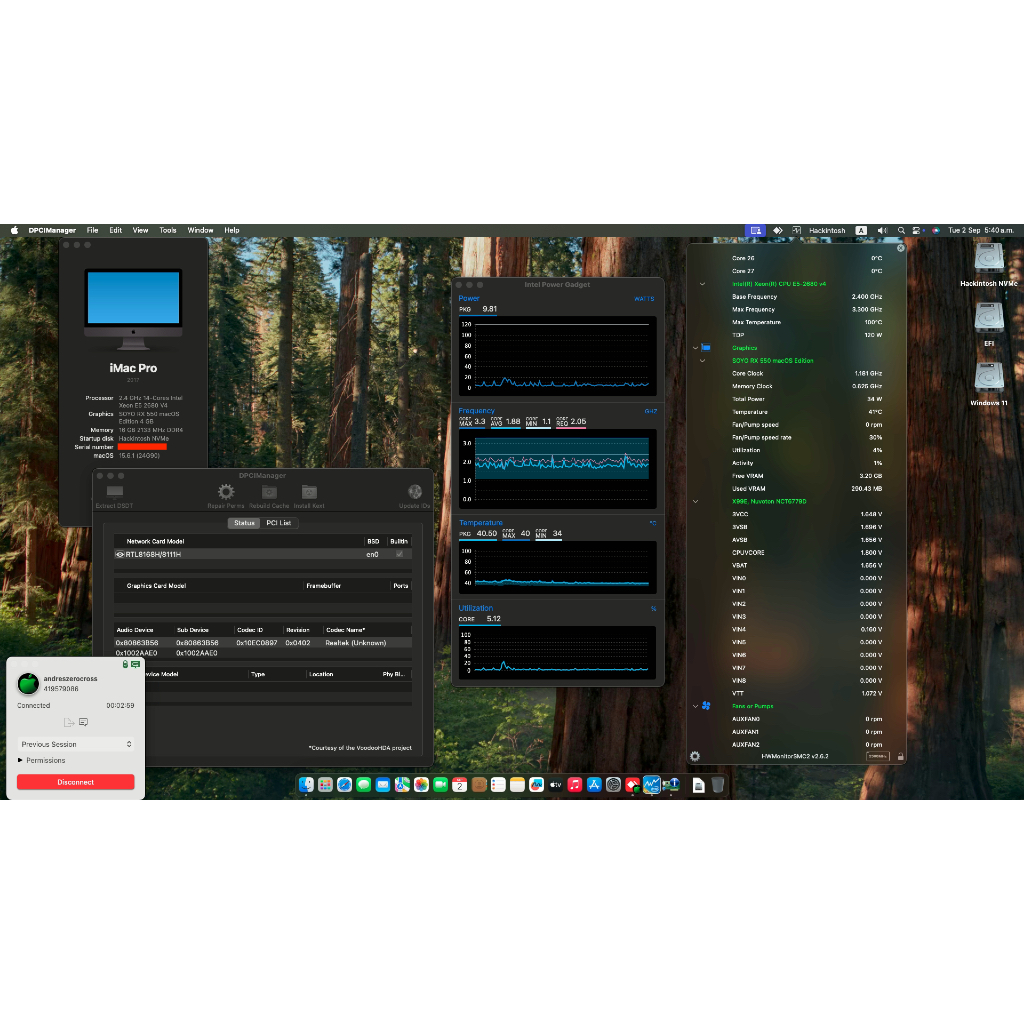Viewport: 1024px width, 1024px height.
Task: Expand the Permissions disclosure triangle
Action: (21, 760)
